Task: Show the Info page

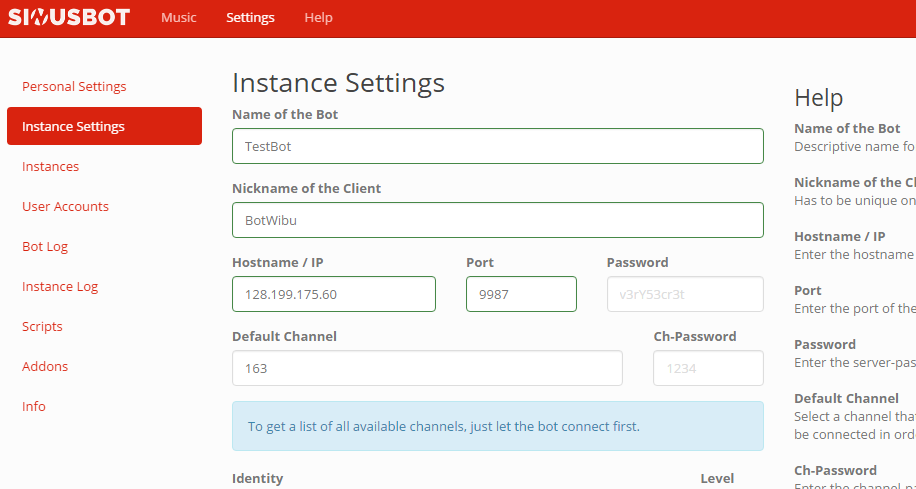Action: click(x=34, y=407)
